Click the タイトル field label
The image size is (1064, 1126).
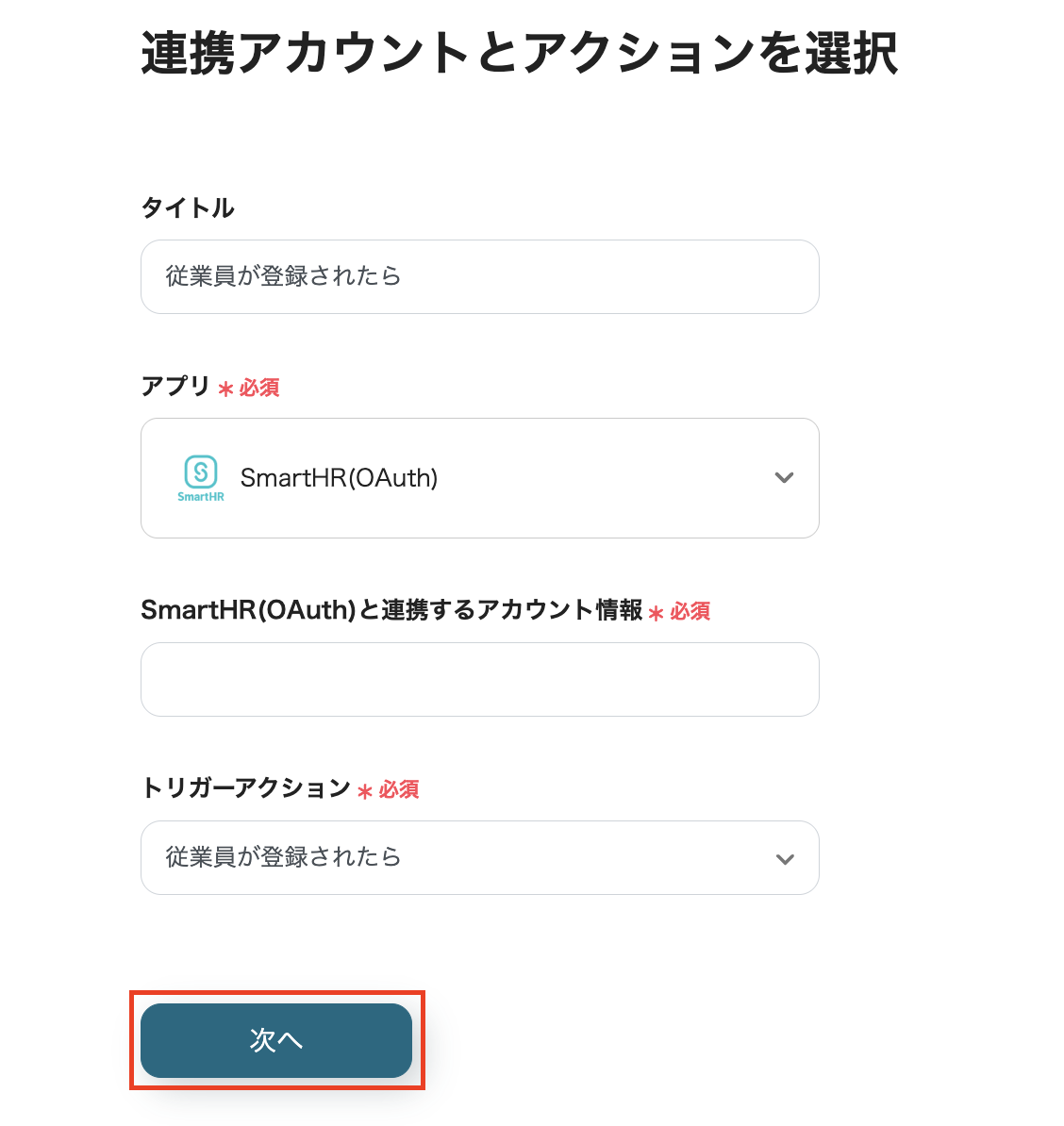click(x=188, y=207)
